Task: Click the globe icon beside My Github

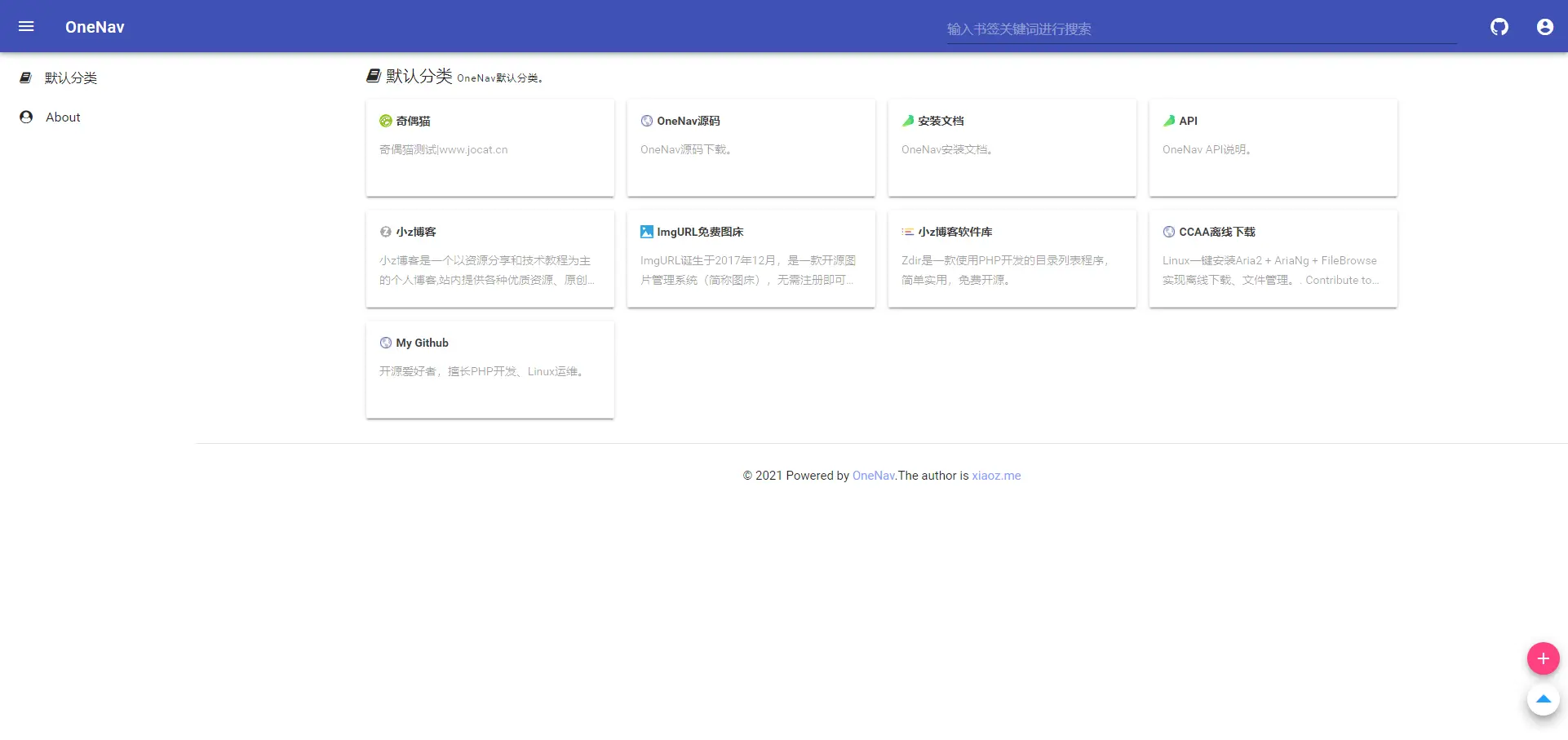Action: coord(386,343)
